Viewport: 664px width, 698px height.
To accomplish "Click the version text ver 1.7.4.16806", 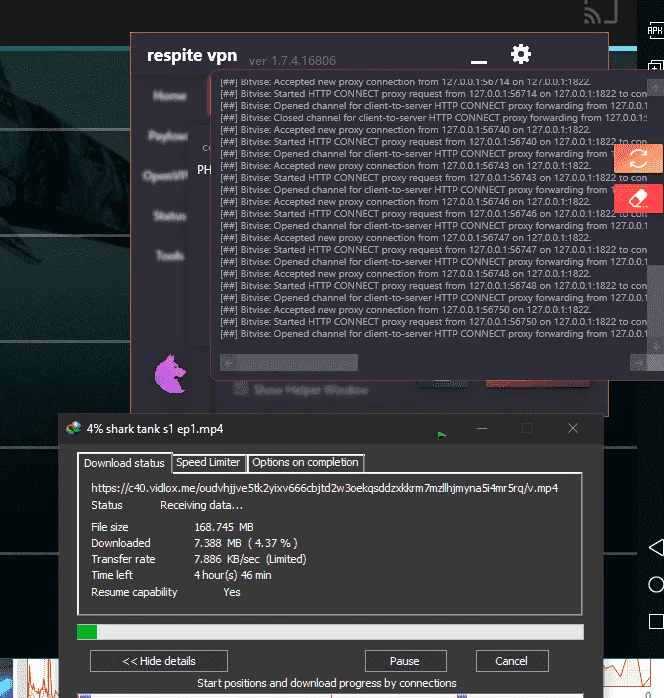I will click(292, 61).
